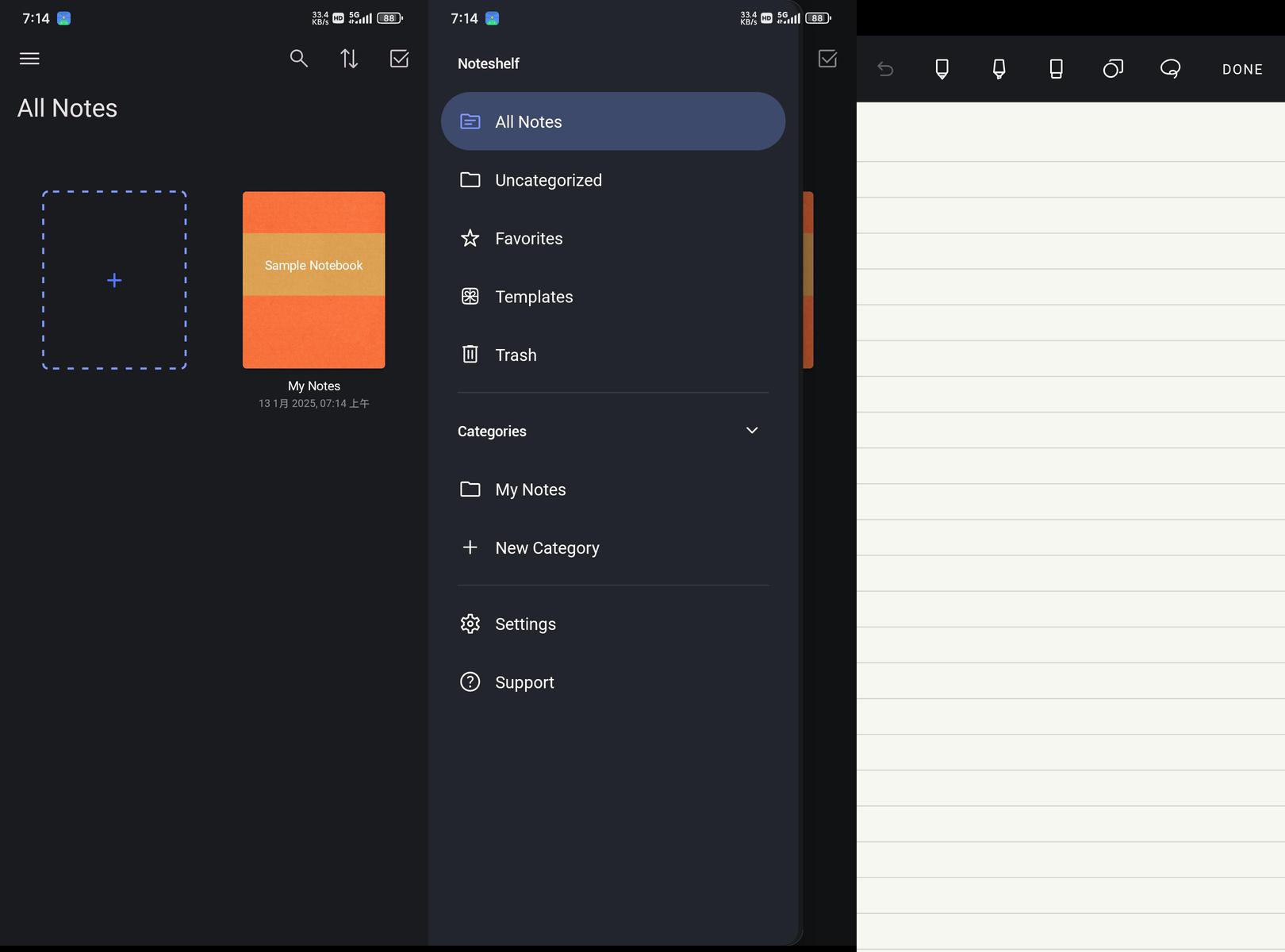Open the Sample Notebook cover
The image size is (1285, 952).
pyautogui.click(x=314, y=280)
